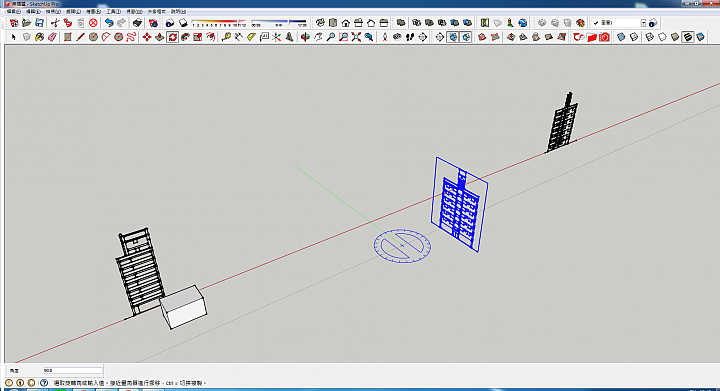Screen dimensions: 720x391
Task: Select the arrow Select tool
Action: [x=14, y=37]
